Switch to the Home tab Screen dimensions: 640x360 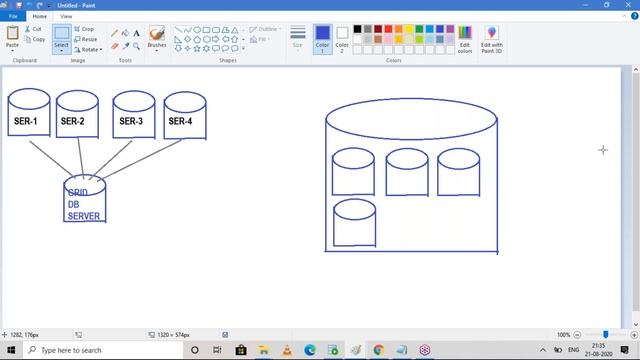tap(40, 16)
